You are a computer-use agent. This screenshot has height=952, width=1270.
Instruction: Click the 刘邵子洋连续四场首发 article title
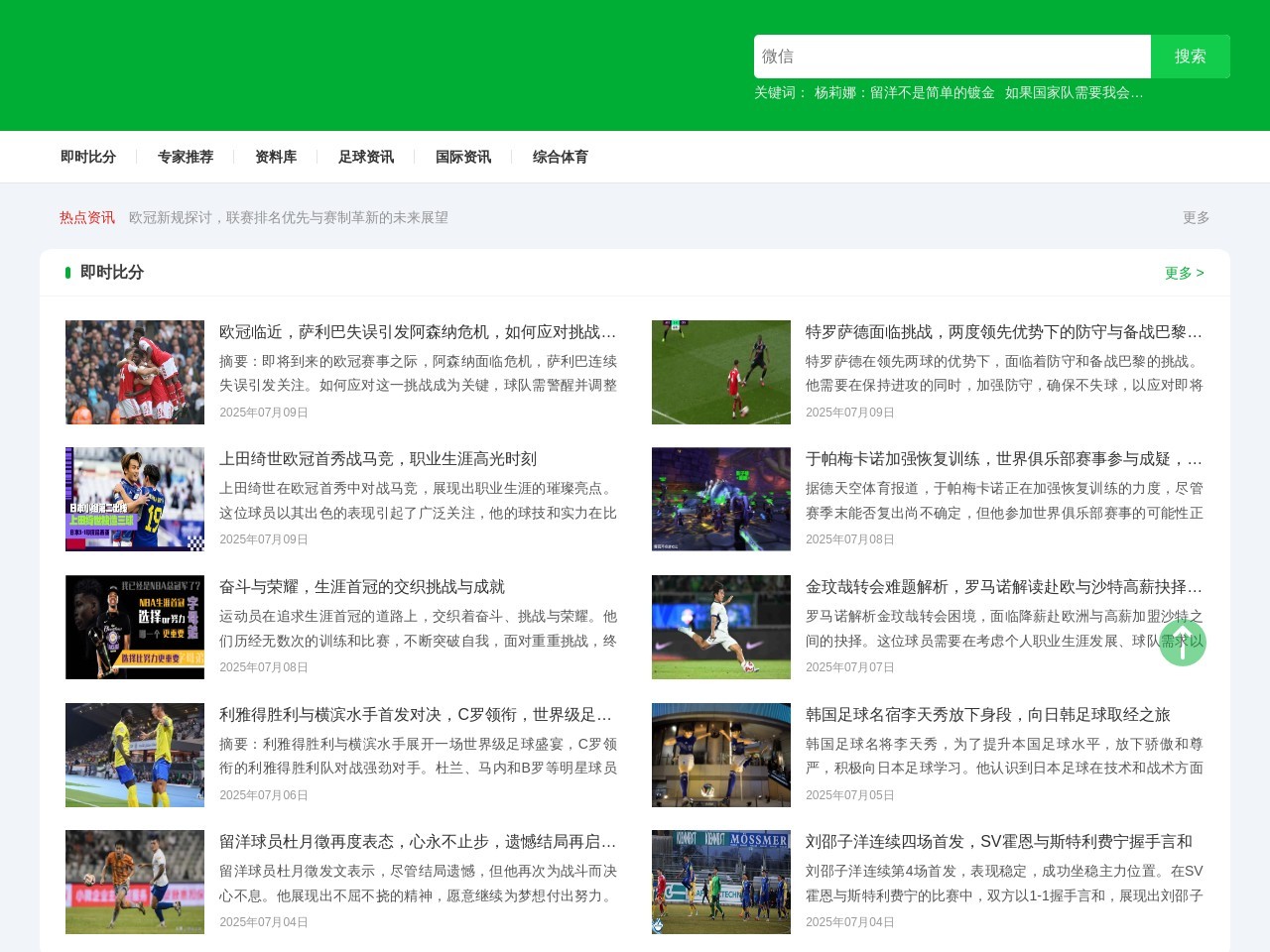pos(998,842)
